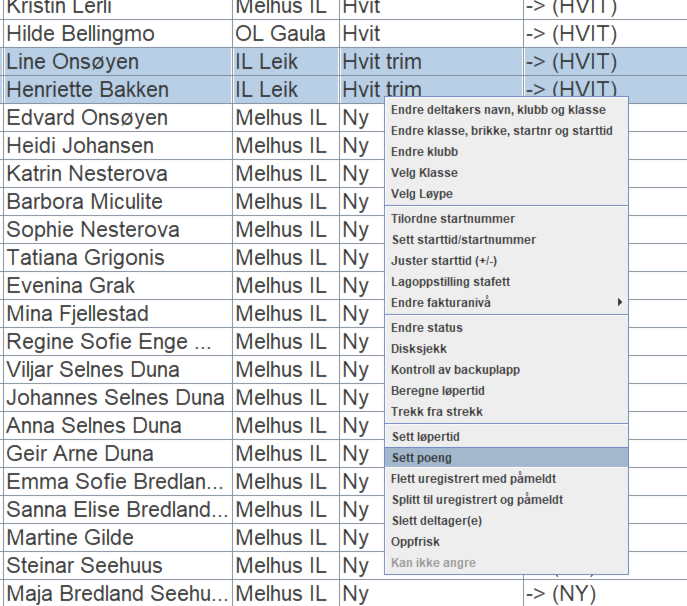687x606 pixels.
Task: Select 'Endre klasse, brikke, startnr og starttid'
Action: 502,131
